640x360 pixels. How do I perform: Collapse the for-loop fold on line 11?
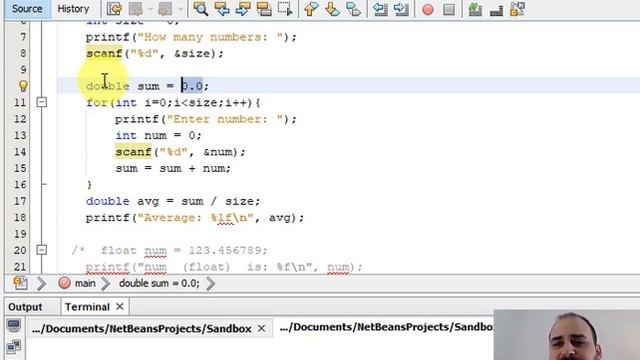coord(42,102)
